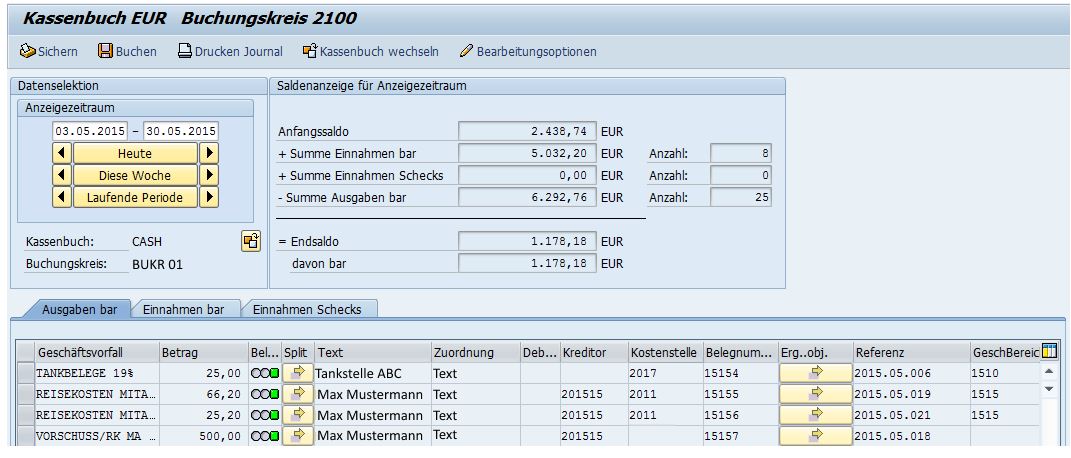Select the TANKBELEGE 19% row selector
Viewport: 1071px width, 458px height.
click(x=26, y=373)
